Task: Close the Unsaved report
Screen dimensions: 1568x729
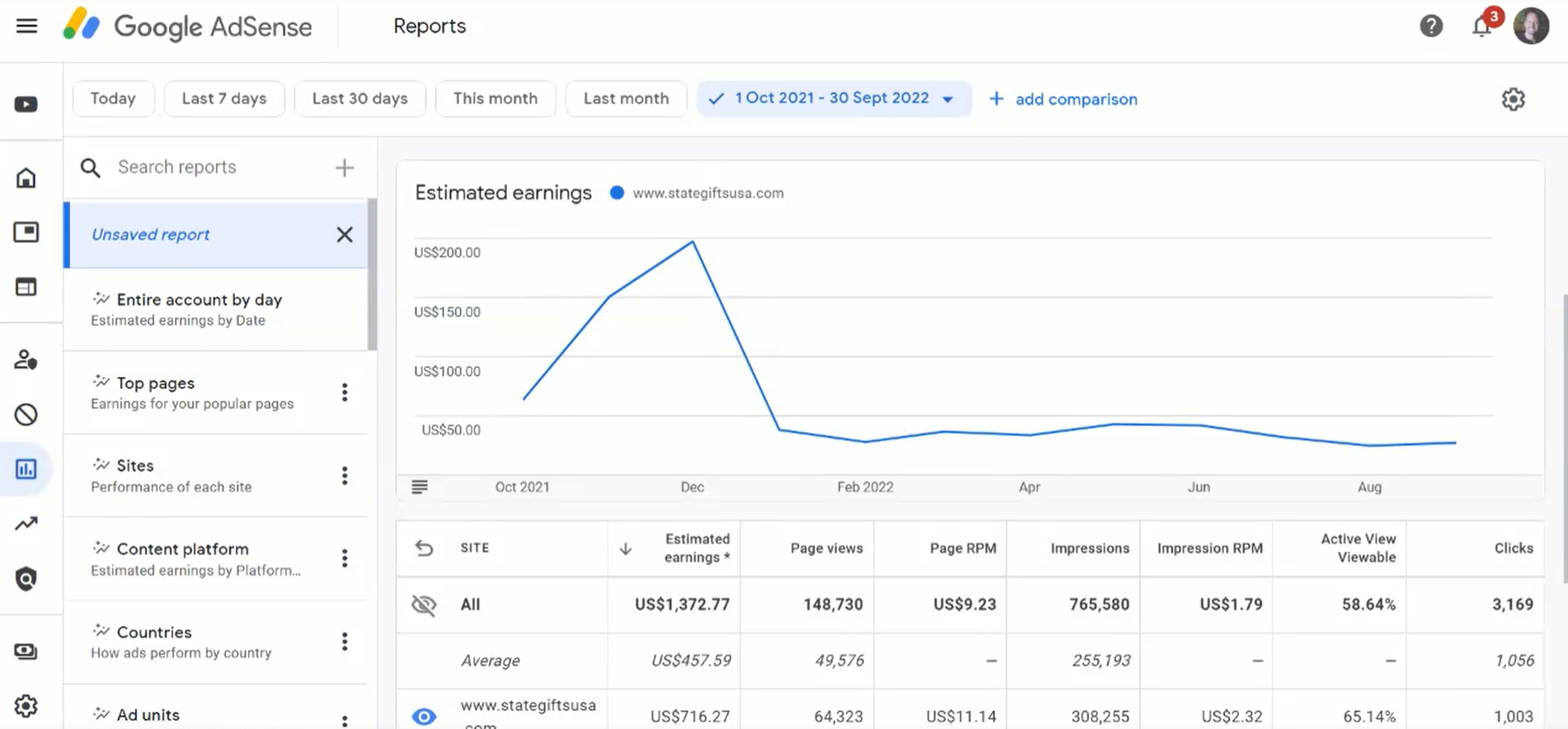Action: coord(345,234)
